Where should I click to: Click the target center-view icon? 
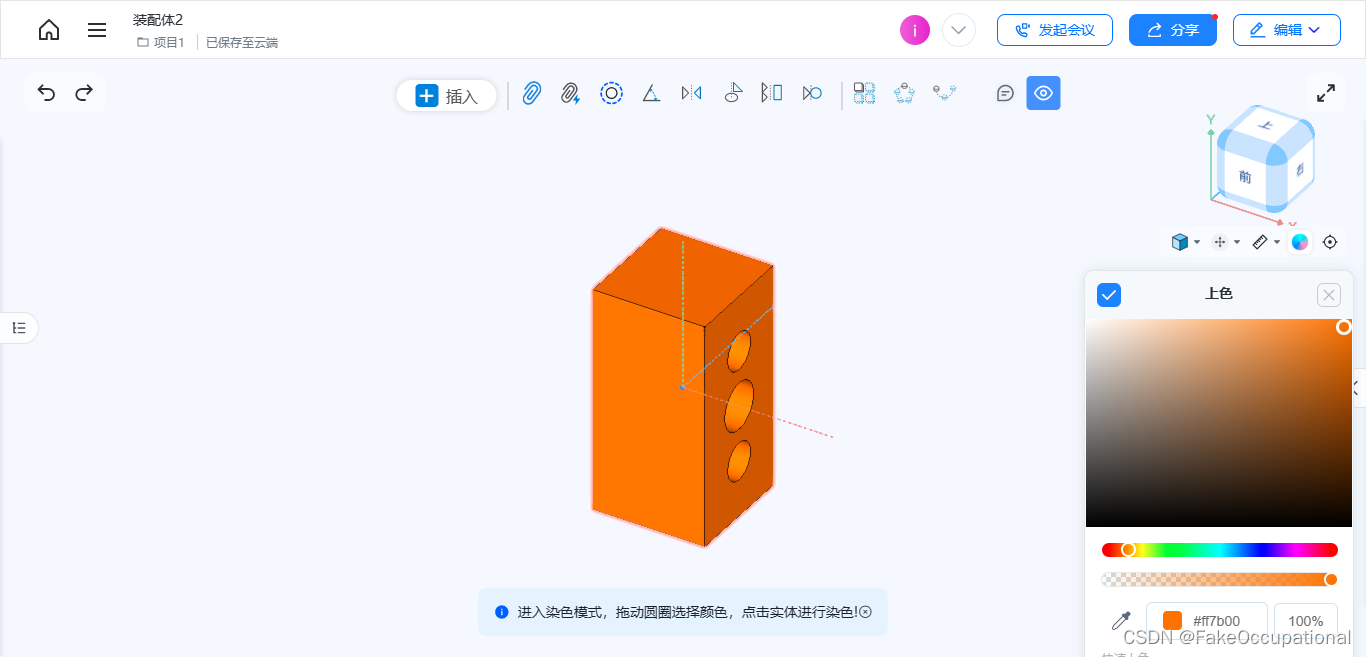(1330, 242)
